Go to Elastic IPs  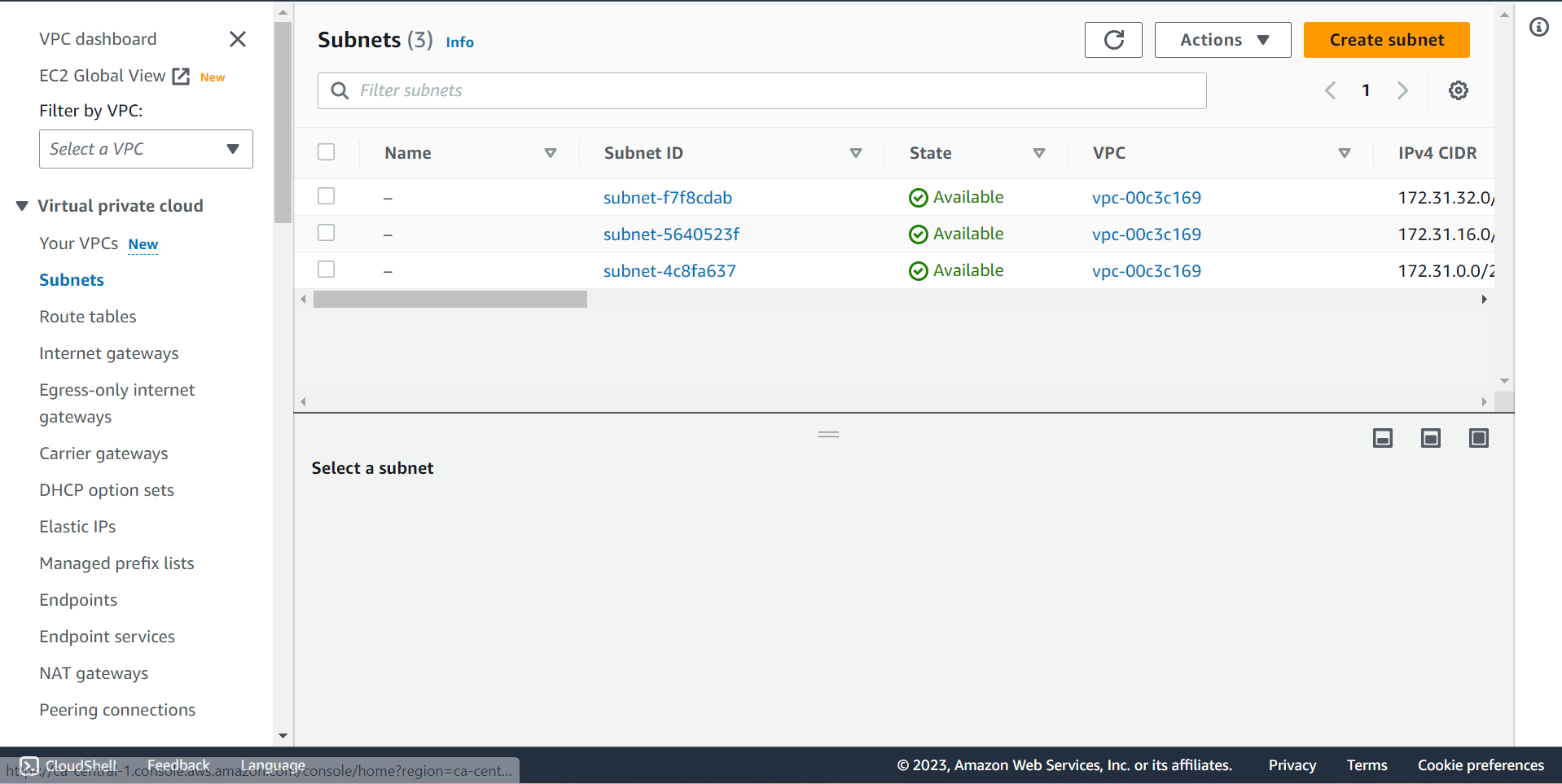click(77, 527)
